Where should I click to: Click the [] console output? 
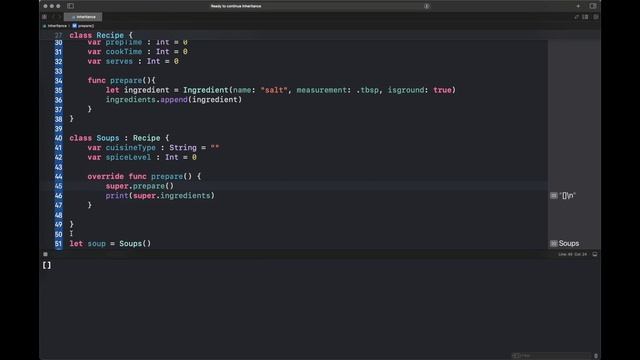click(x=47, y=265)
